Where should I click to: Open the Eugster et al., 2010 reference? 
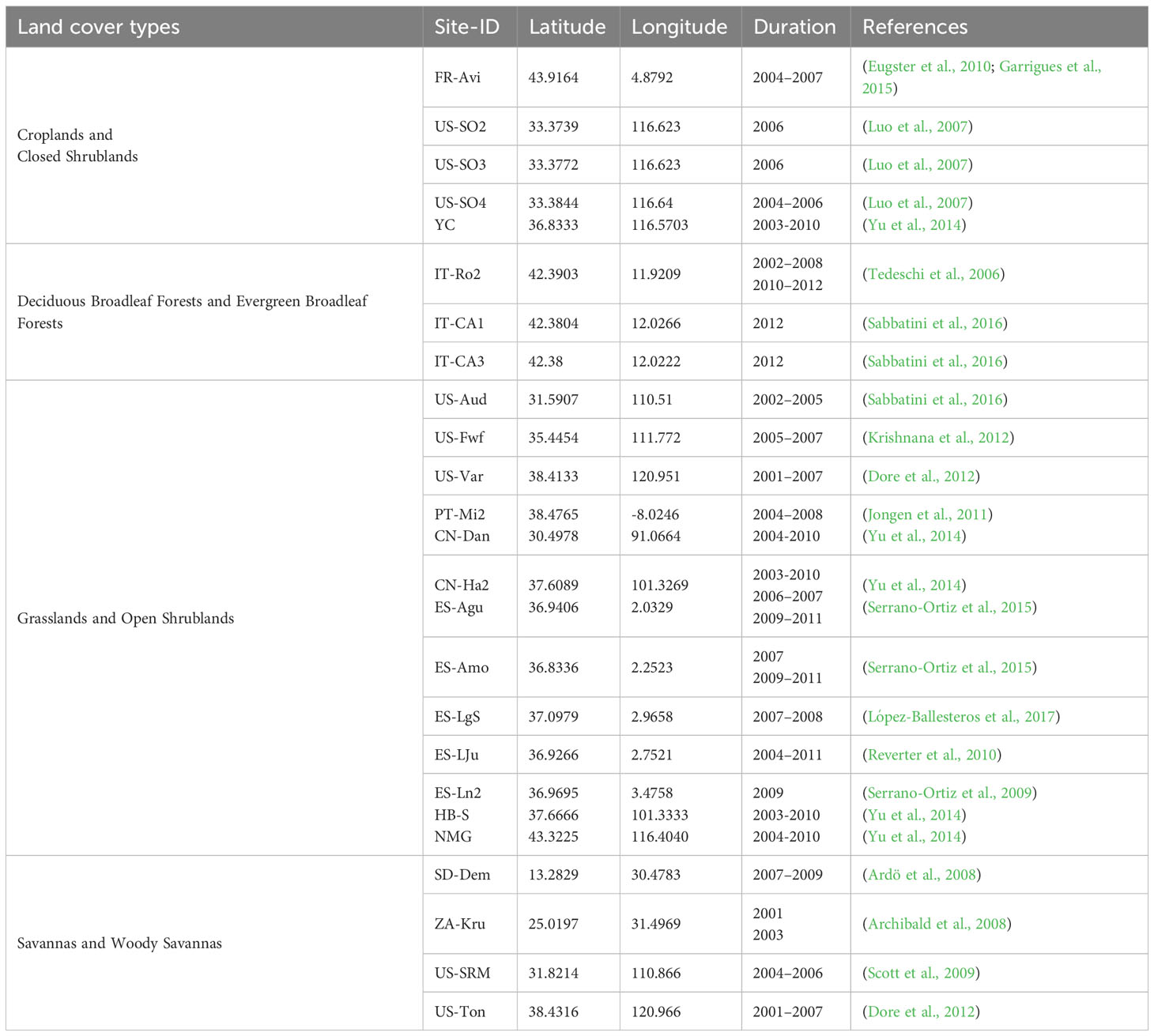(930, 66)
